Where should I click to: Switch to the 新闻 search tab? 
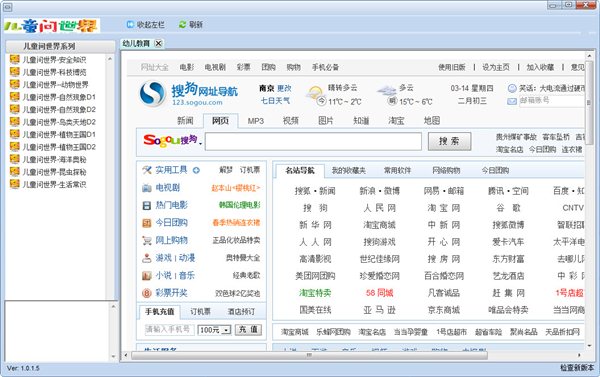[x=185, y=121]
